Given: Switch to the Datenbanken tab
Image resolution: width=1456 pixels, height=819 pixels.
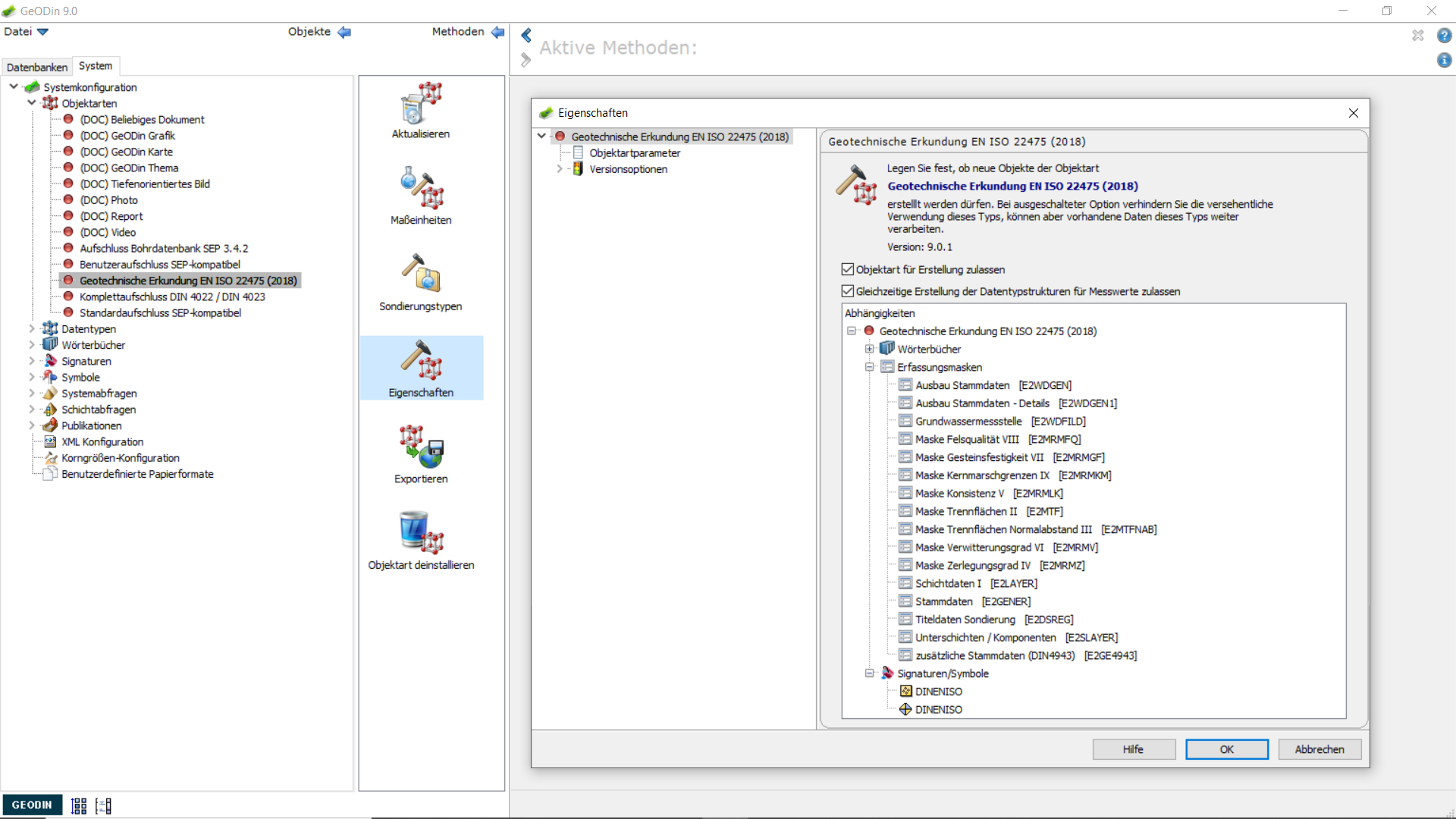Looking at the screenshot, I should (37, 67).
